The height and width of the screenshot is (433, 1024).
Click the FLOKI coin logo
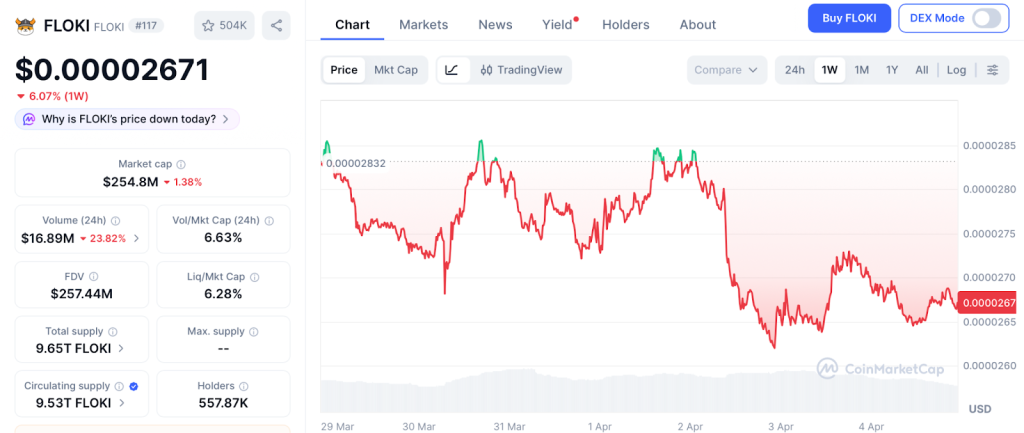point(26,25)
